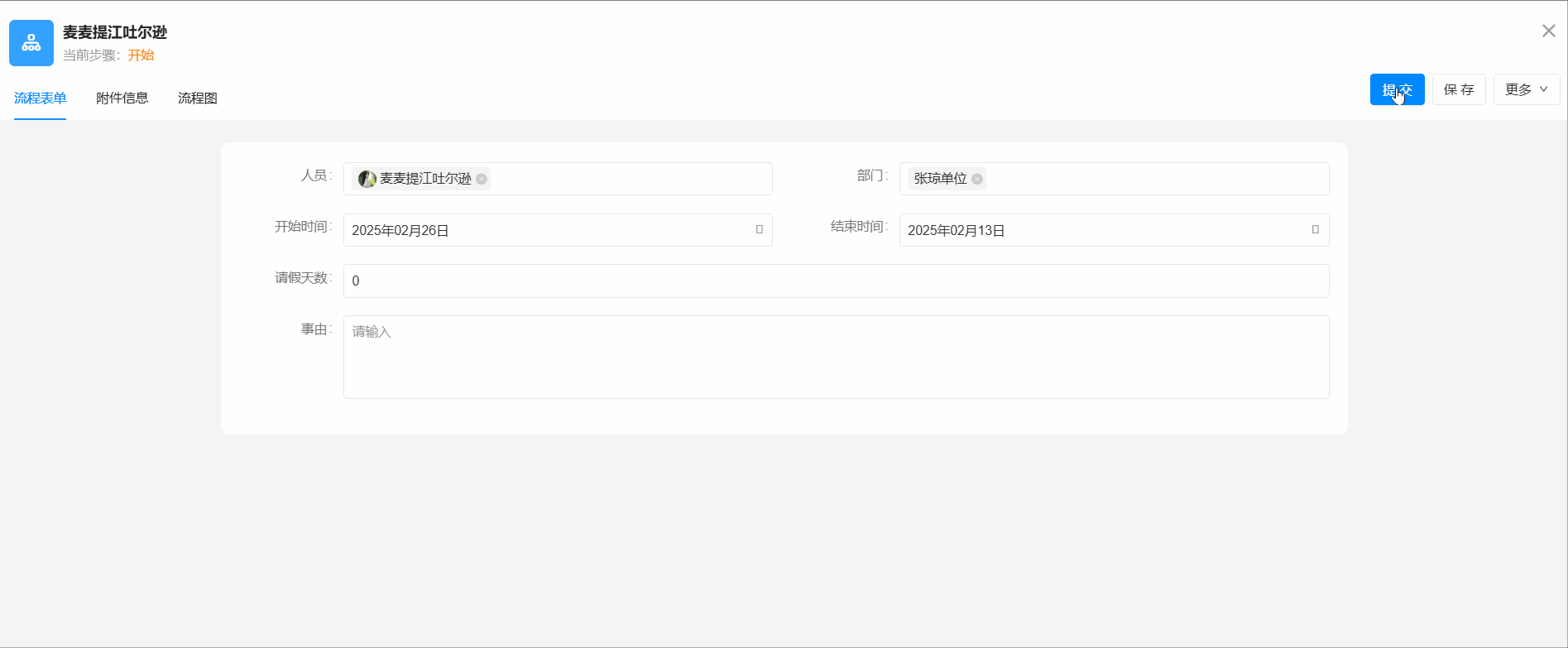Click calendar icon in 开始时间 field
The height and width of the screenshot is (648, 1568).
(759, 230)
